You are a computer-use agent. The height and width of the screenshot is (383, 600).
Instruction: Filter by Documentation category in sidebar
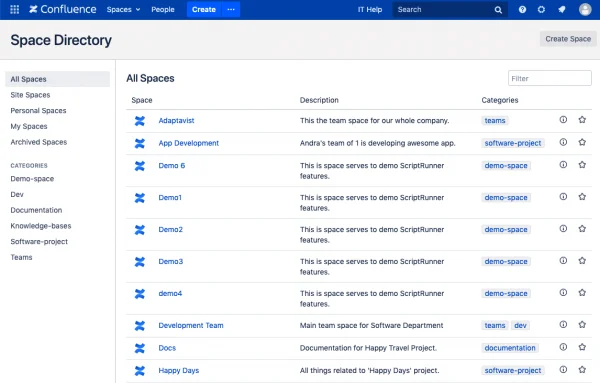click(36, 210)
